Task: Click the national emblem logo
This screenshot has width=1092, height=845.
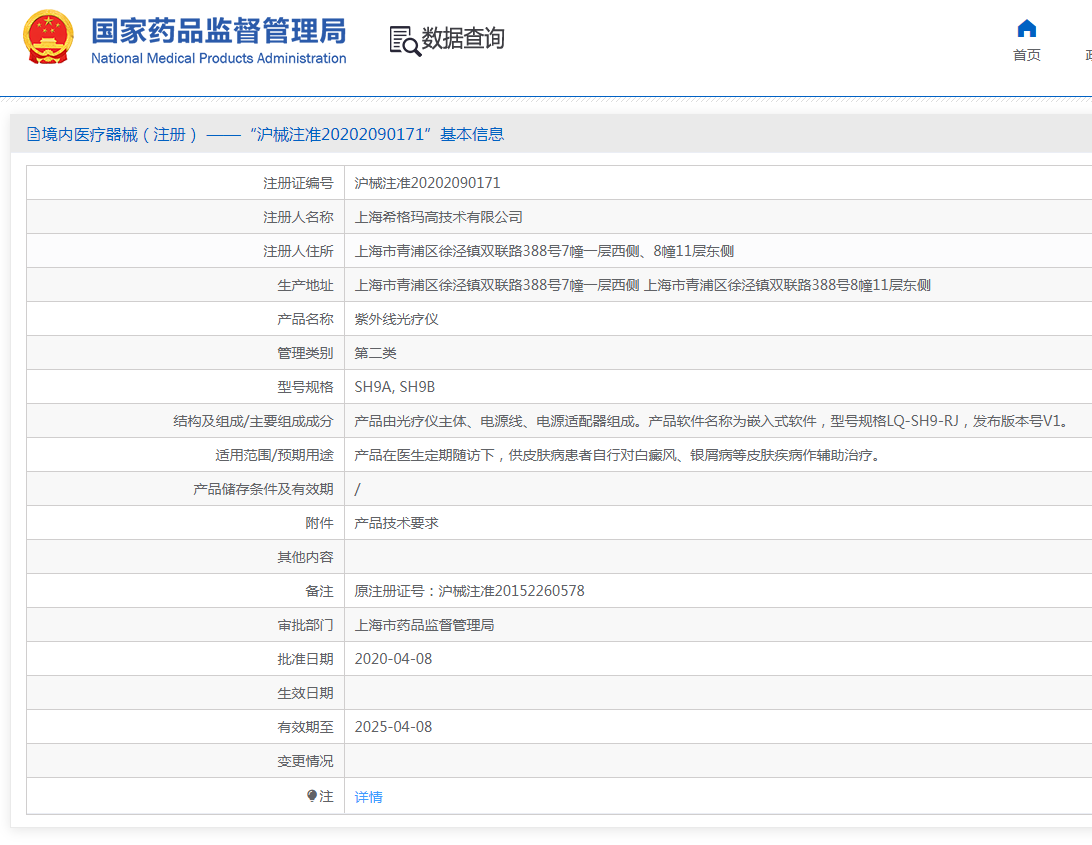Action: [48, 38]
